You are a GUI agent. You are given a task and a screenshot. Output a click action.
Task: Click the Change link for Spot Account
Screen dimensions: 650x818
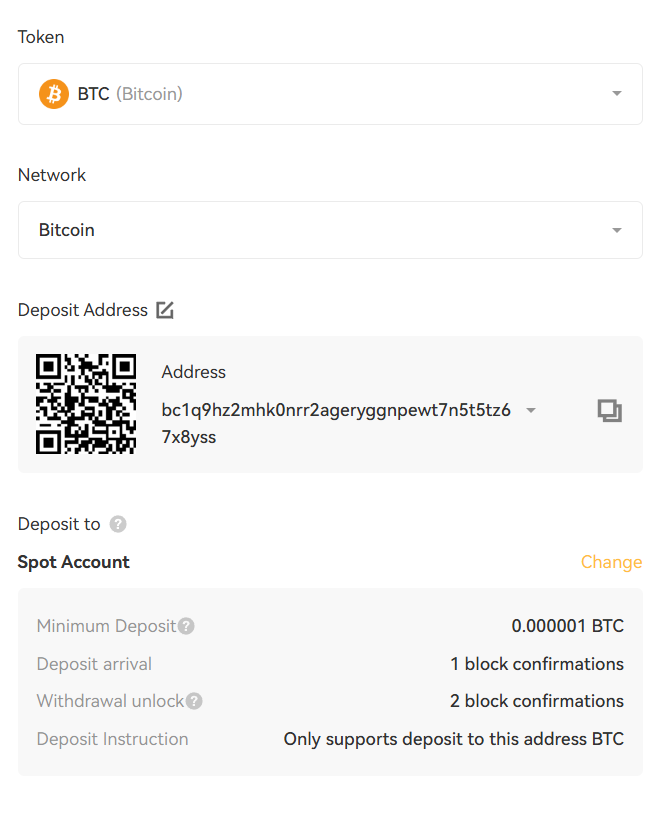611,562
